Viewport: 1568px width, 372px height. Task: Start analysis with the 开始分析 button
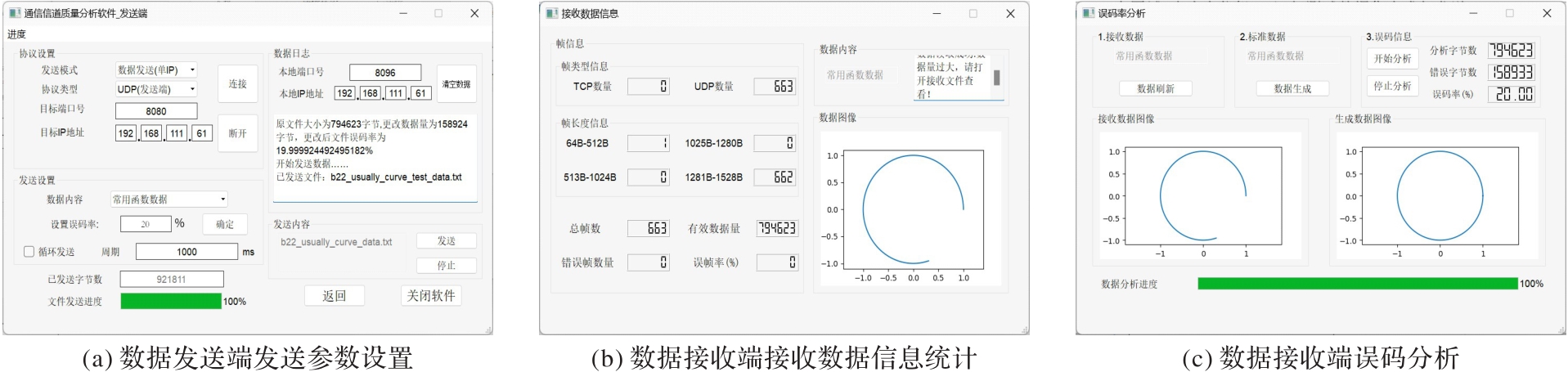click(x=1391, y=59)
